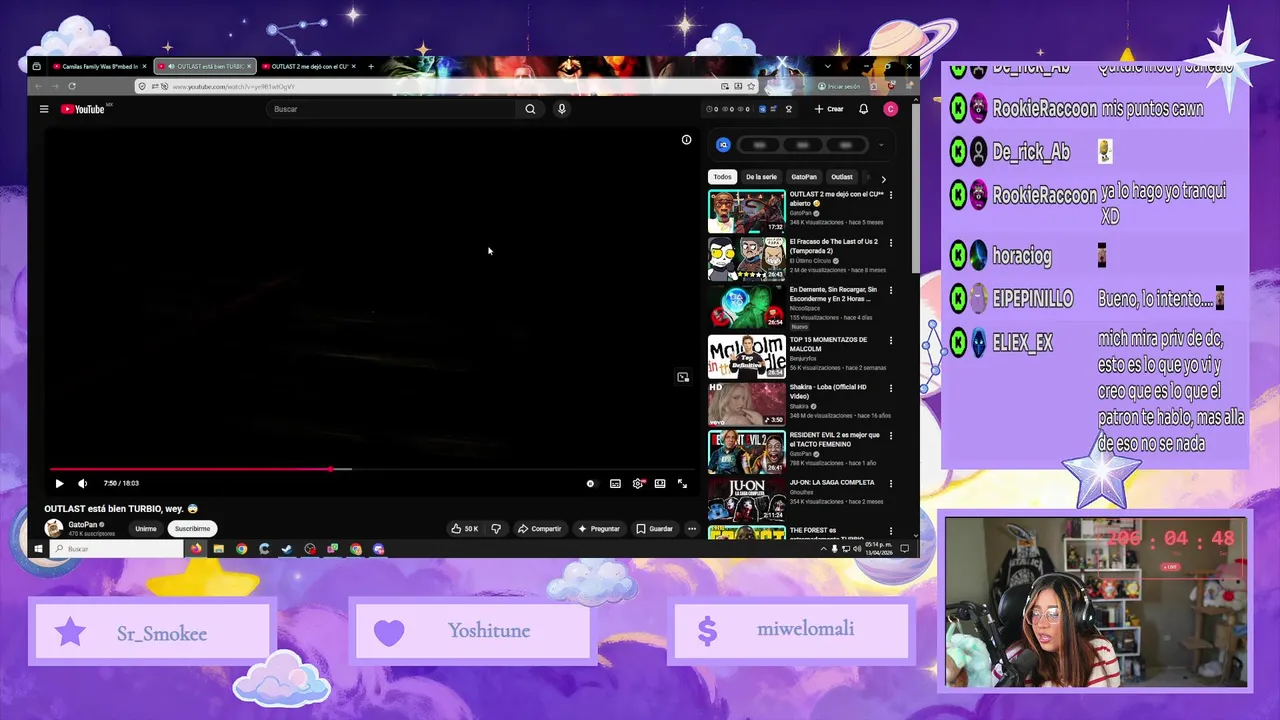Open the account avatar menu
The width and height of the screenshot is (1280, 720).
pos(890,109)
